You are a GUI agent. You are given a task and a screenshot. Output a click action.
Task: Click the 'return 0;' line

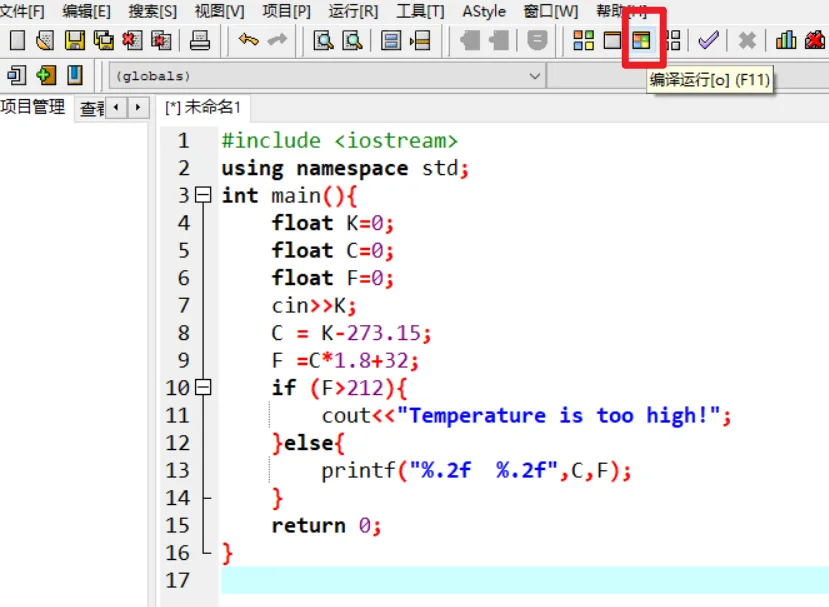[x=326, y=526]
